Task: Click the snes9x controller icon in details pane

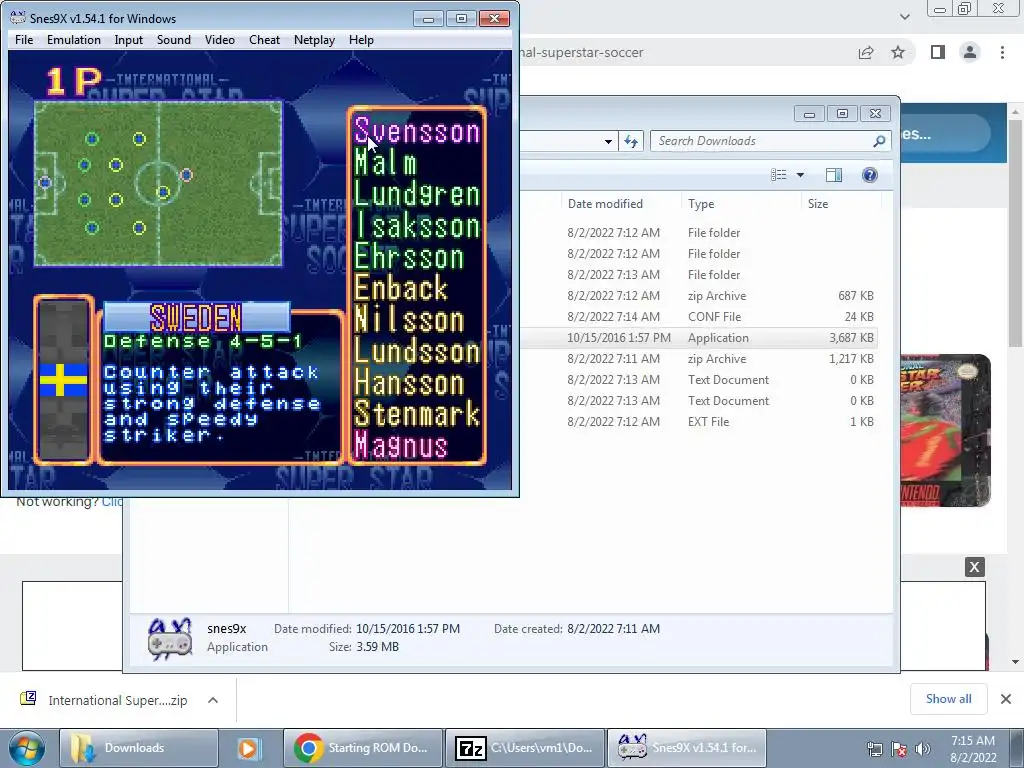Action: 170,638
